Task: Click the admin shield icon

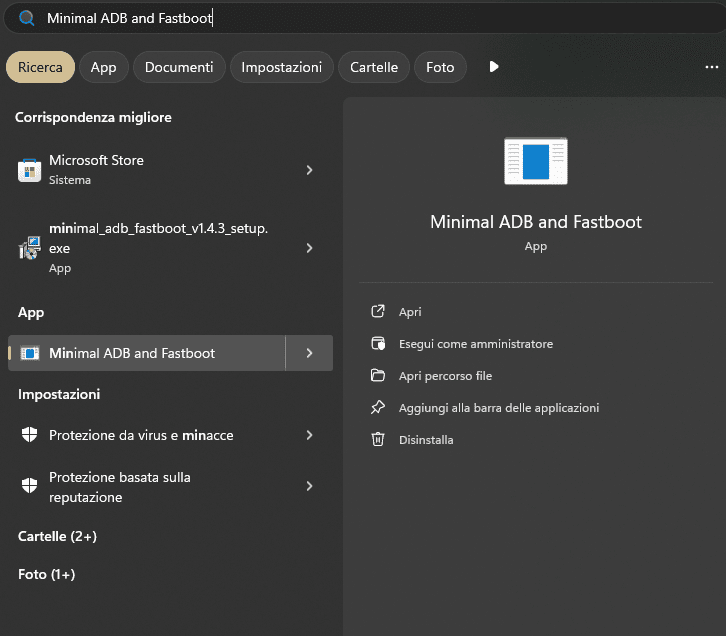Action: [x=378, y=344]
